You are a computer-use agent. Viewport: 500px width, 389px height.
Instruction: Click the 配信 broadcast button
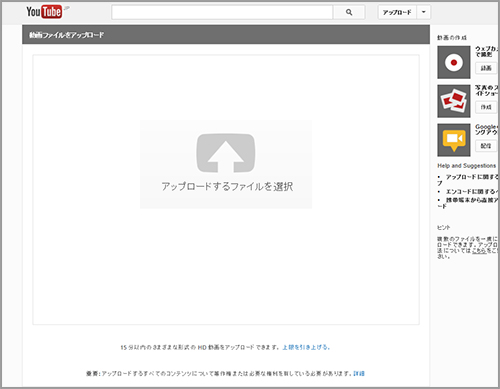click(x=486, y=146)
